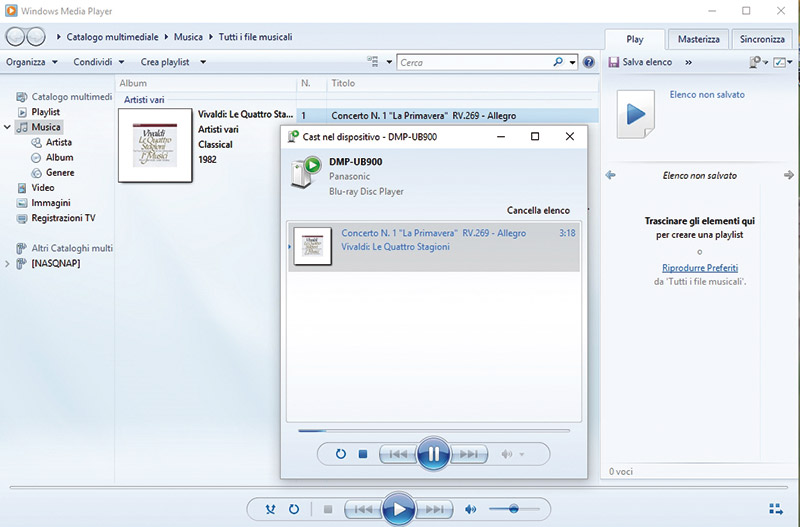Screen dimensions: 800x527
Task: Open the Organizza dropdown menu
Action: (31, 62)
